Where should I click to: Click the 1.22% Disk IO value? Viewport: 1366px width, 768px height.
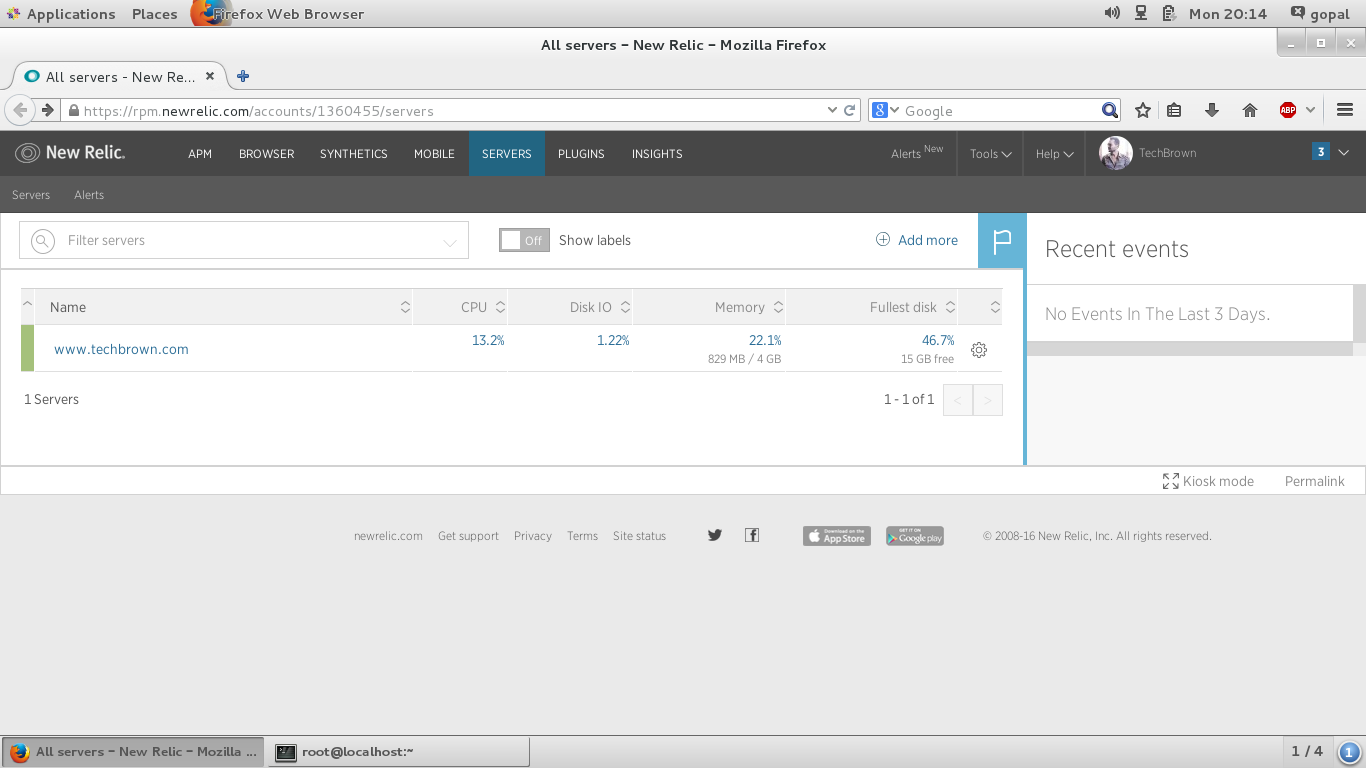613,340
